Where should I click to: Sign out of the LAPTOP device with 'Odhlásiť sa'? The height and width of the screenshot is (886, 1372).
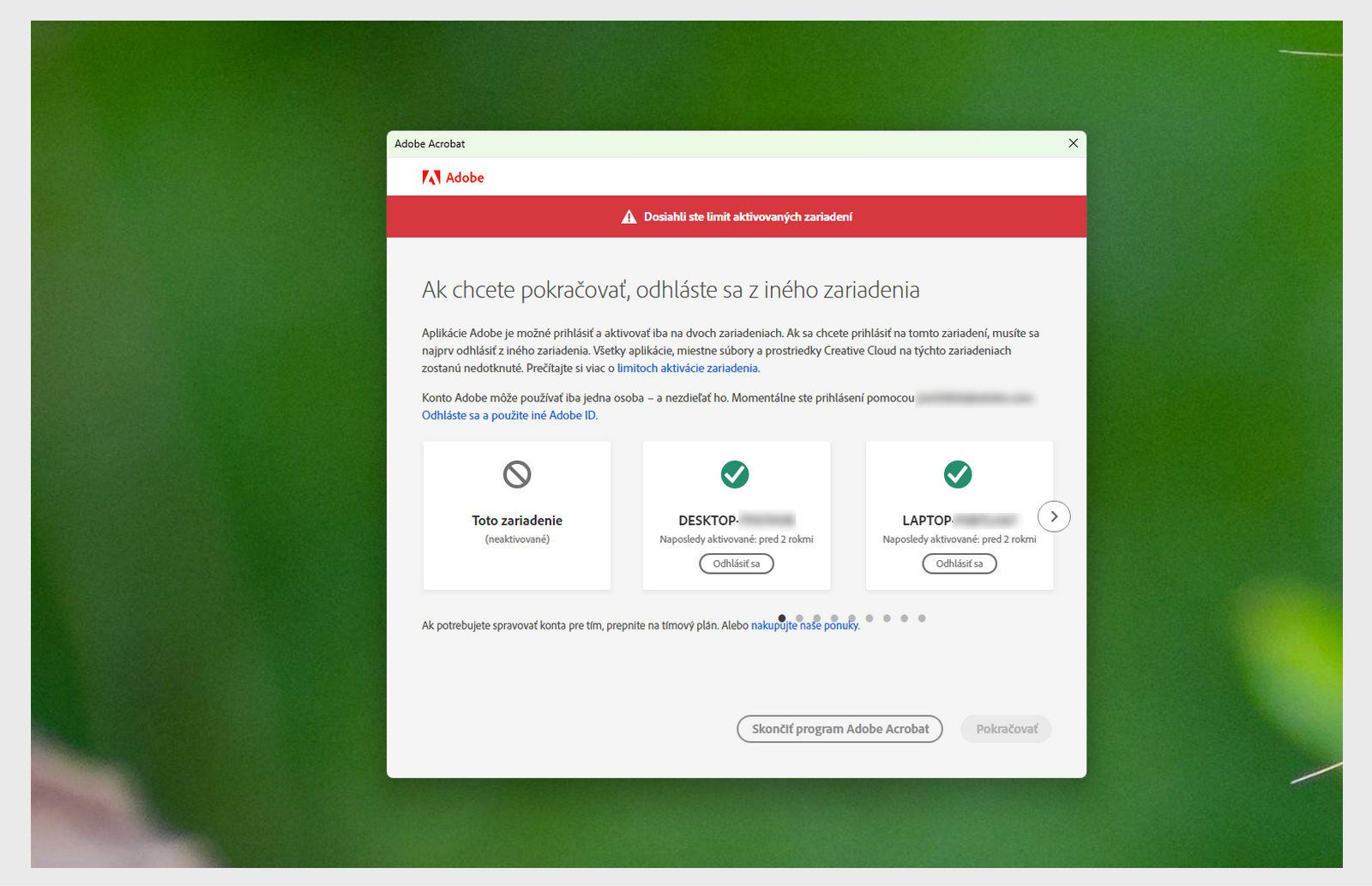(960, 564)
